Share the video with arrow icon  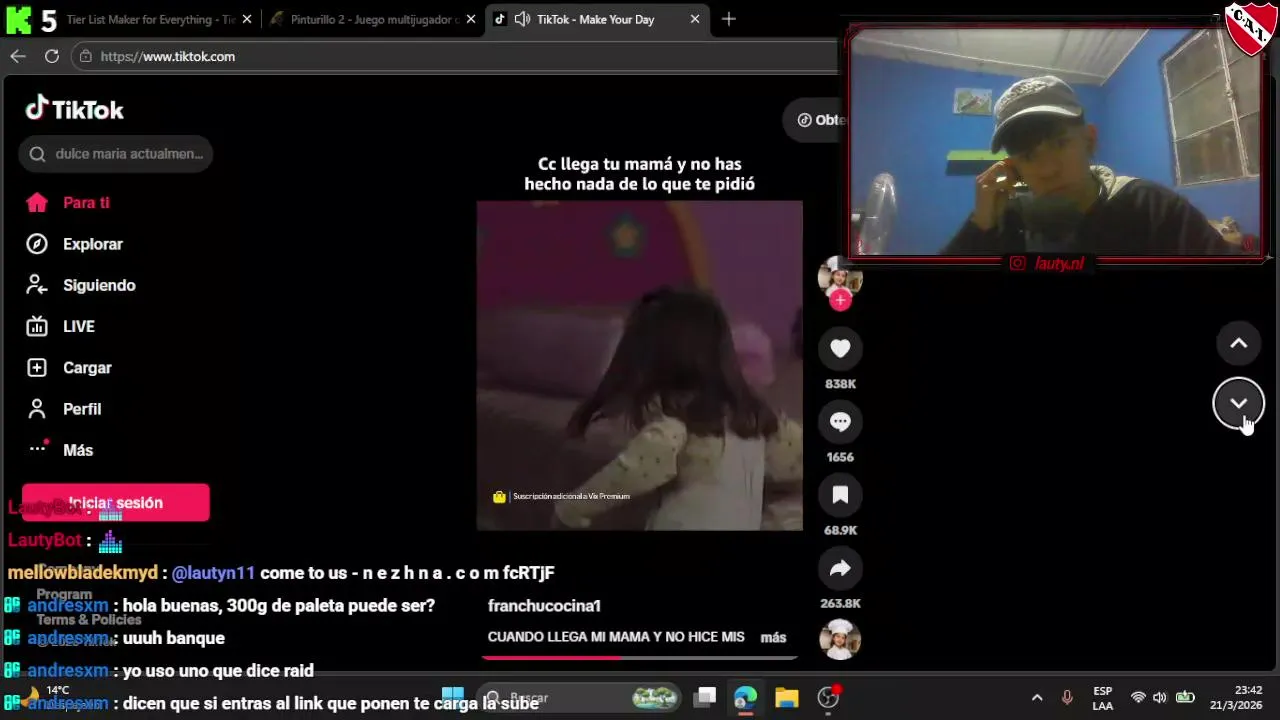point(840,568)
